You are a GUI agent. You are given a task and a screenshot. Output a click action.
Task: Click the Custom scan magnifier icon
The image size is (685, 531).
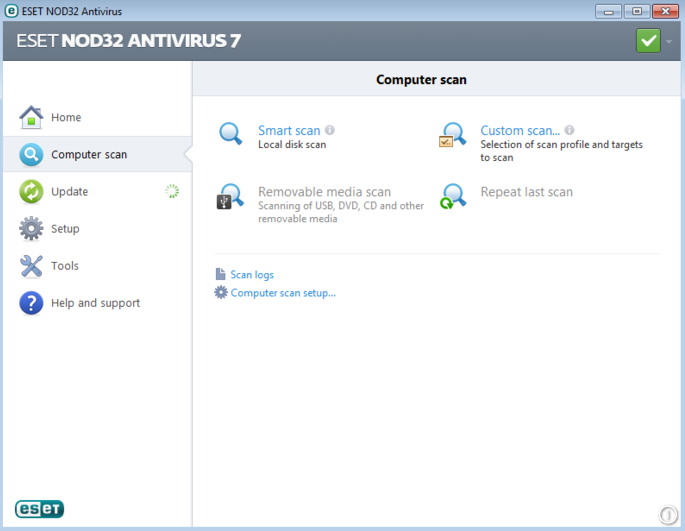pos(453,135)
